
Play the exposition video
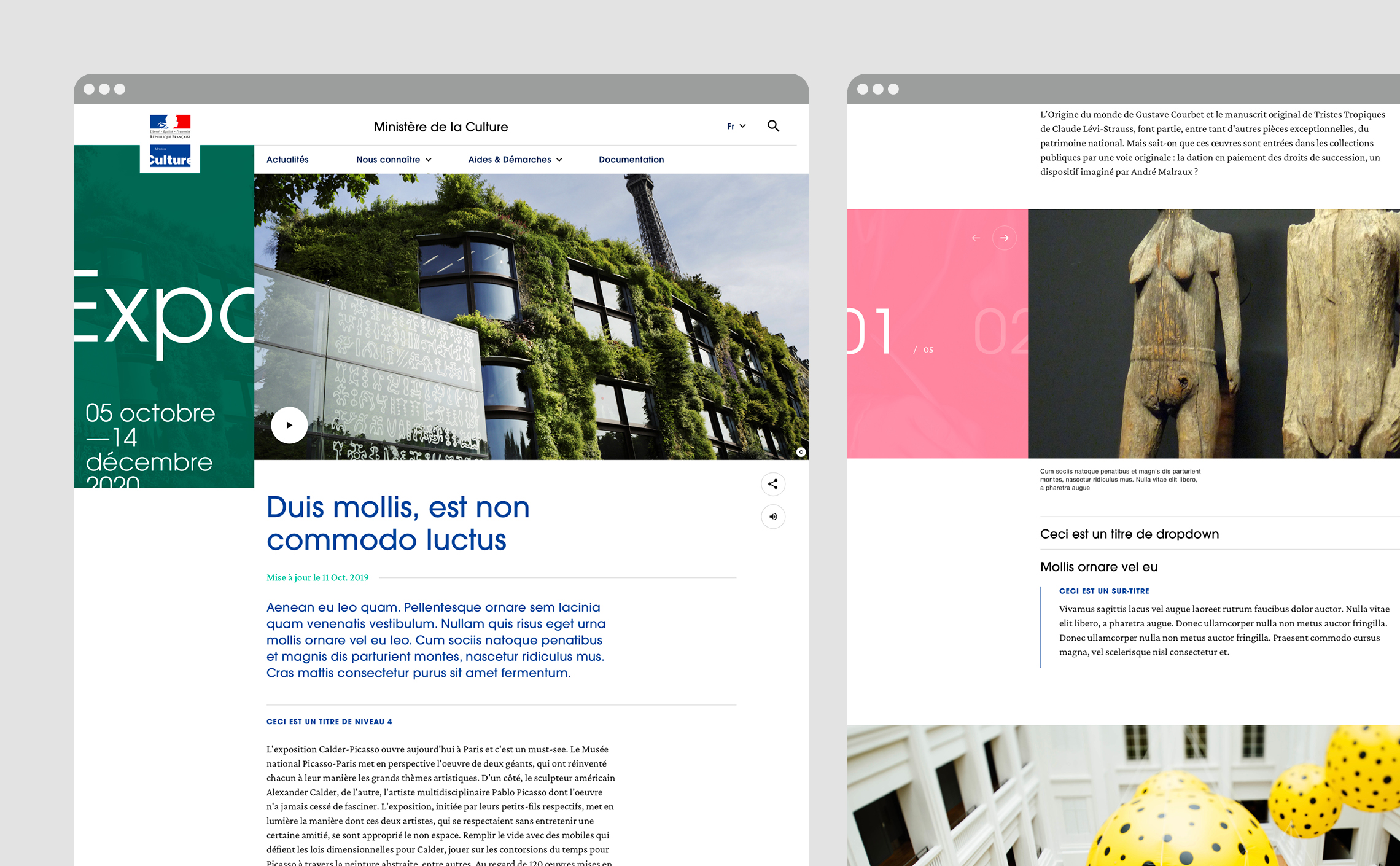coord(289,424)
